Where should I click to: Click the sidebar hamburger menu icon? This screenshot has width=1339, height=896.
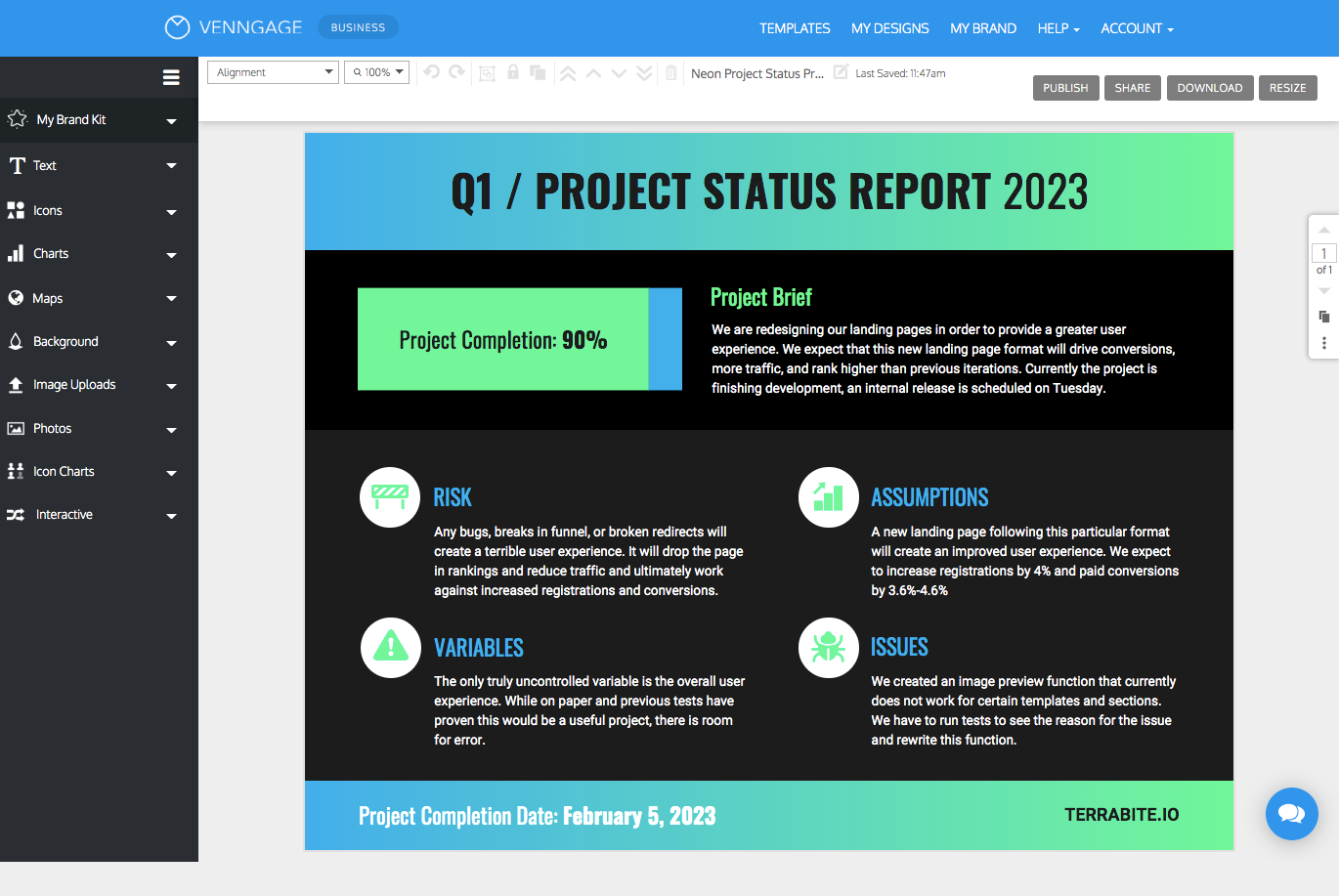pyautogui.click(x=171, y=76)
